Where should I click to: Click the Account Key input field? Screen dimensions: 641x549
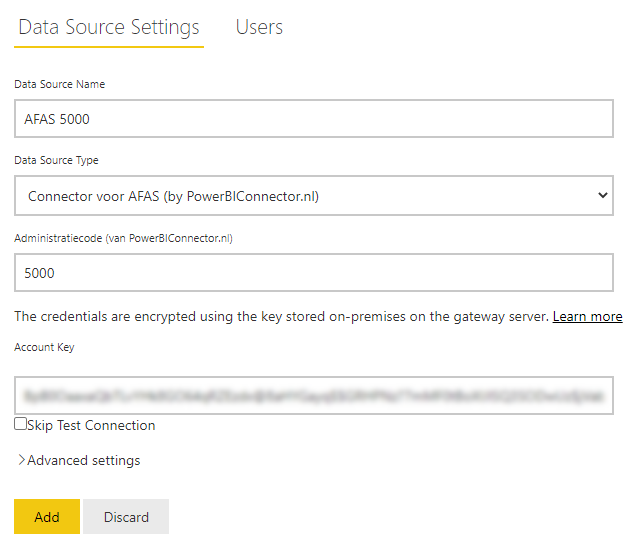(314, 396)
